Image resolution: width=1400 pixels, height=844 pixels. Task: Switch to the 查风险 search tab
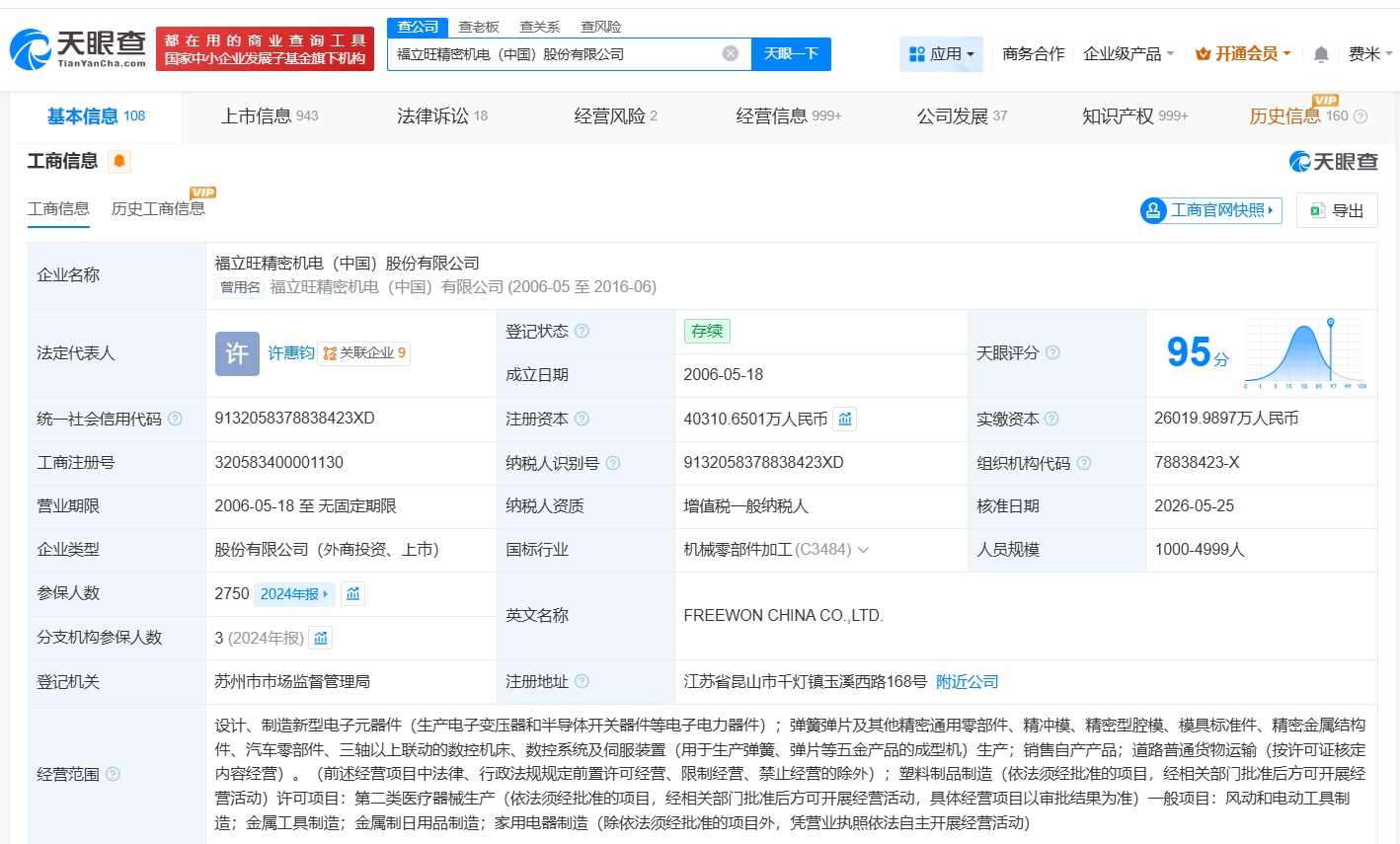coord(601,27)
